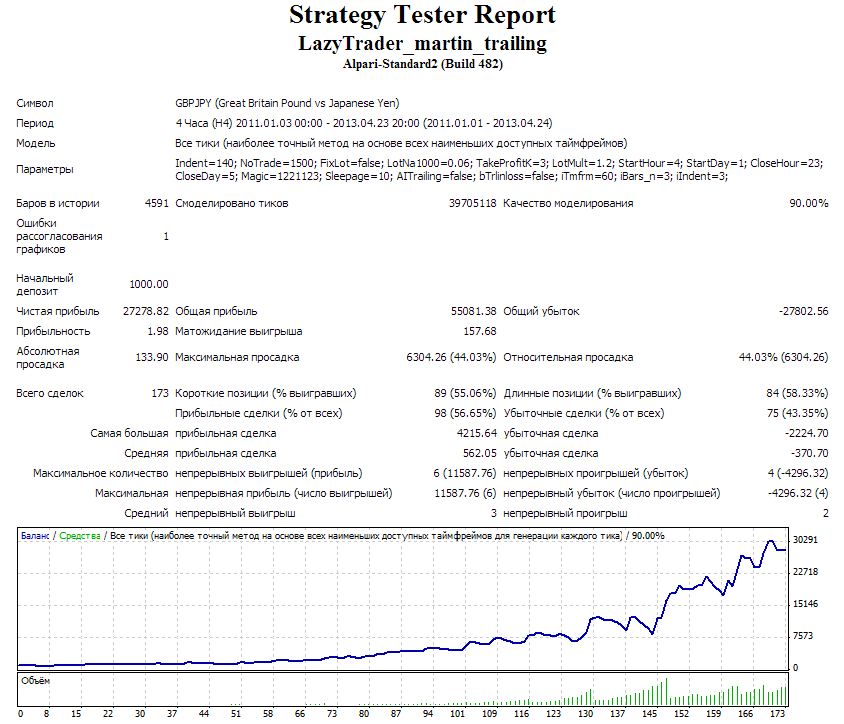Click average loss trade value -370.70

pos(810,453)
